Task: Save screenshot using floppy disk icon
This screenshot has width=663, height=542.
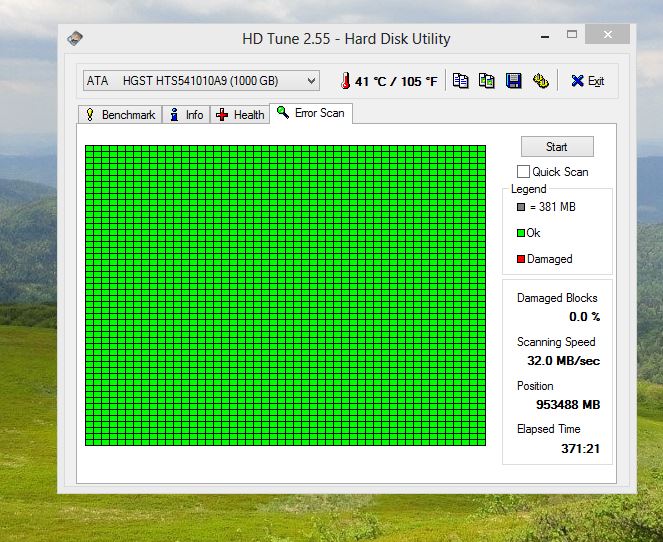Action: 513,80
